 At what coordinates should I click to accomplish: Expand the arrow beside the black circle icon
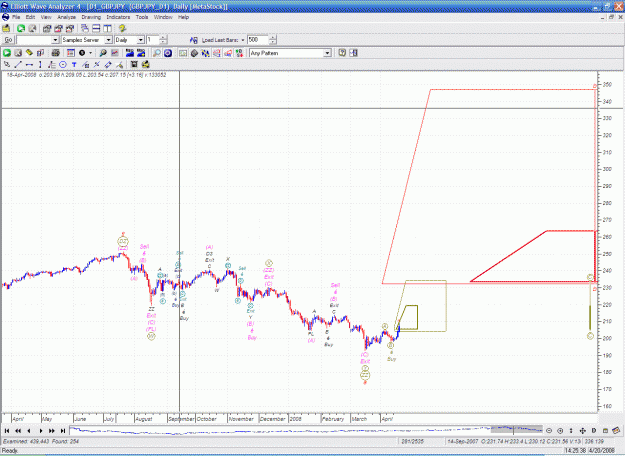90,53
